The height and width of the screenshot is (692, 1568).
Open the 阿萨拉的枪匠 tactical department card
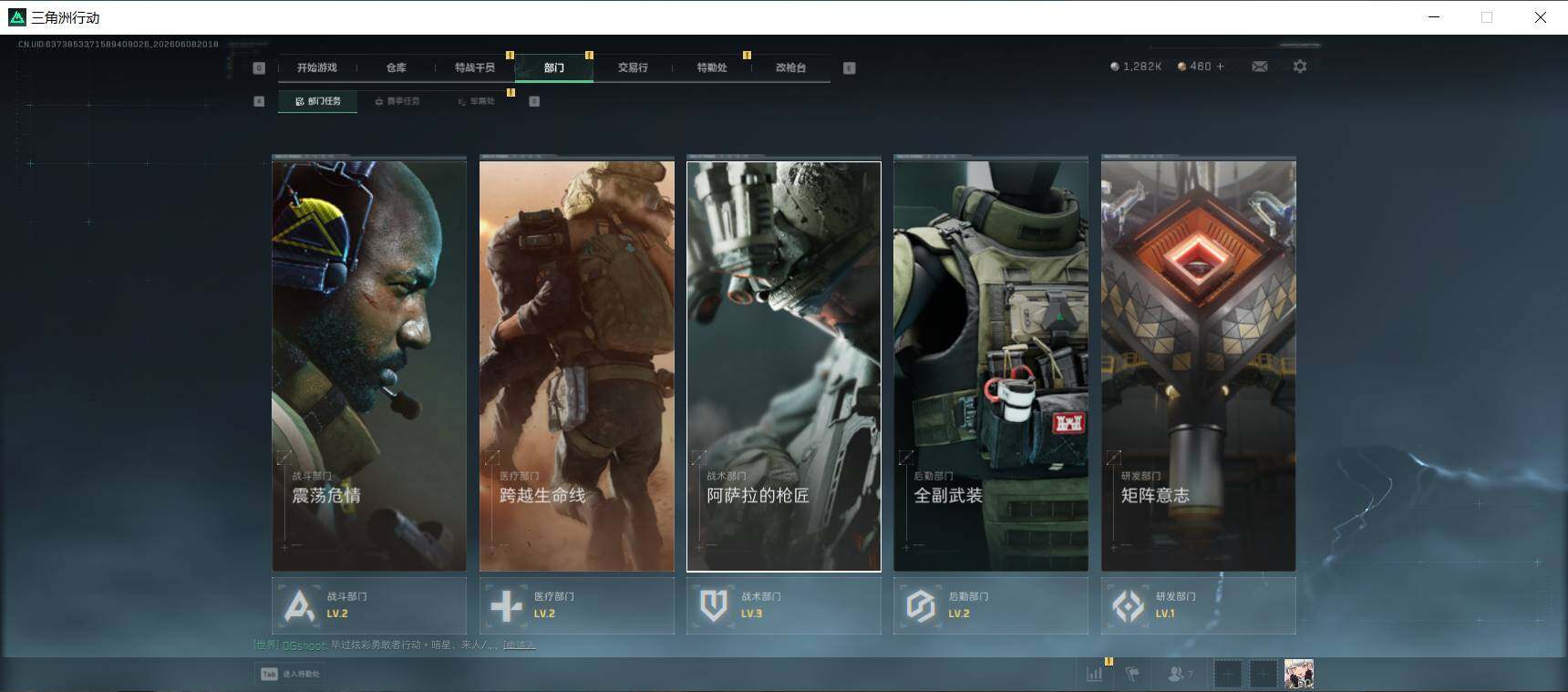pyautogui.click(x=784, y=365)
